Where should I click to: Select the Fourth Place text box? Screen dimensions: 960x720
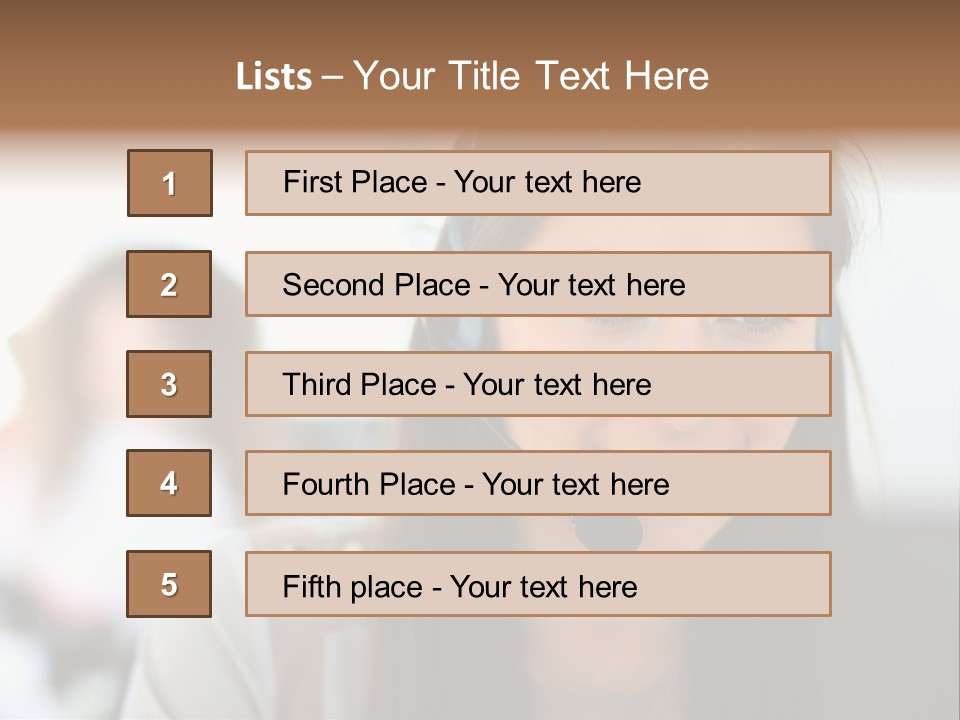tap(538, 484)
